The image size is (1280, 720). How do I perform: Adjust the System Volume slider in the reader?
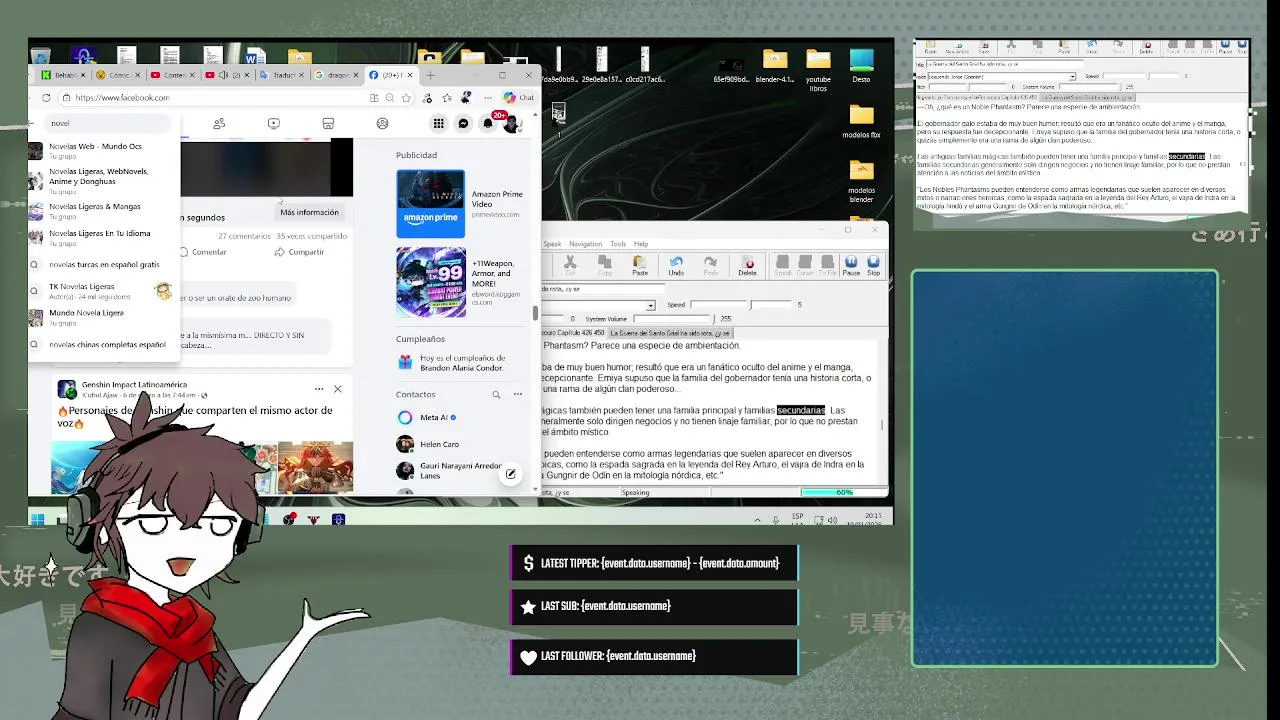click(673, 318)
